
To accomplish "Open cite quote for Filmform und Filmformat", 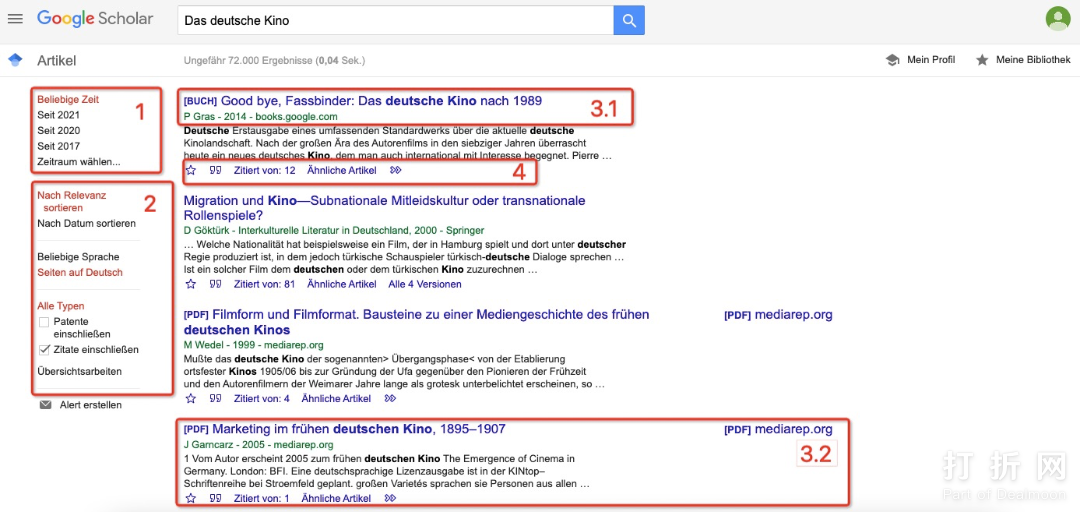I will [215, 398].
